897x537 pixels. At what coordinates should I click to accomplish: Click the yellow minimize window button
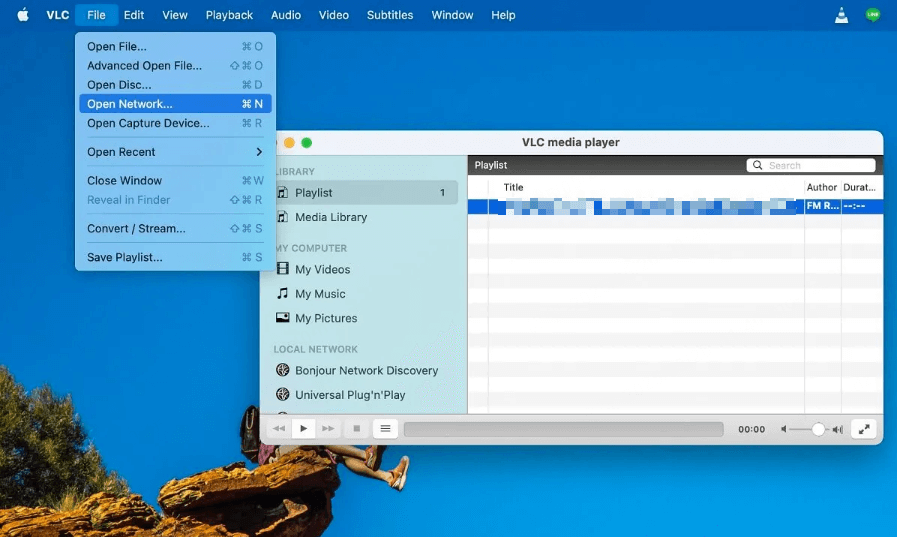click(x=289, y=142)
